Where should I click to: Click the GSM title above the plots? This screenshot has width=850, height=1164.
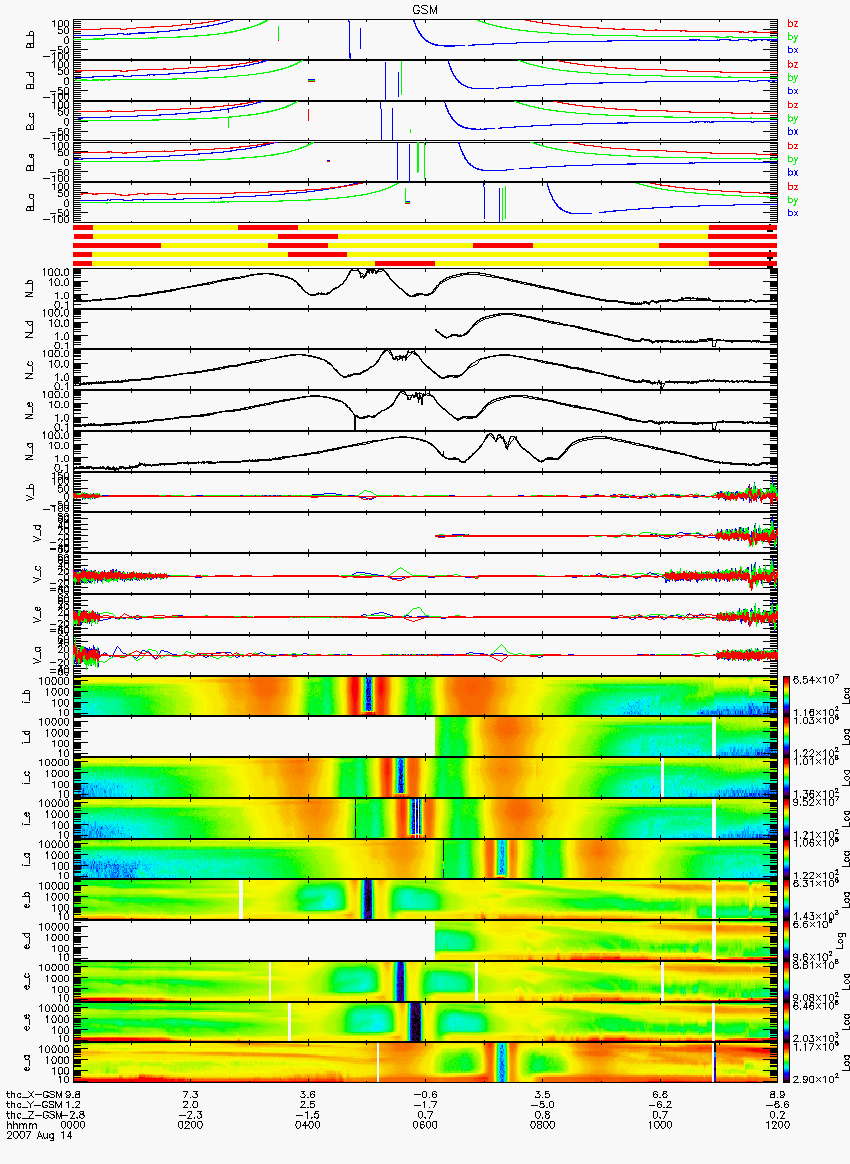pos(425,9)
